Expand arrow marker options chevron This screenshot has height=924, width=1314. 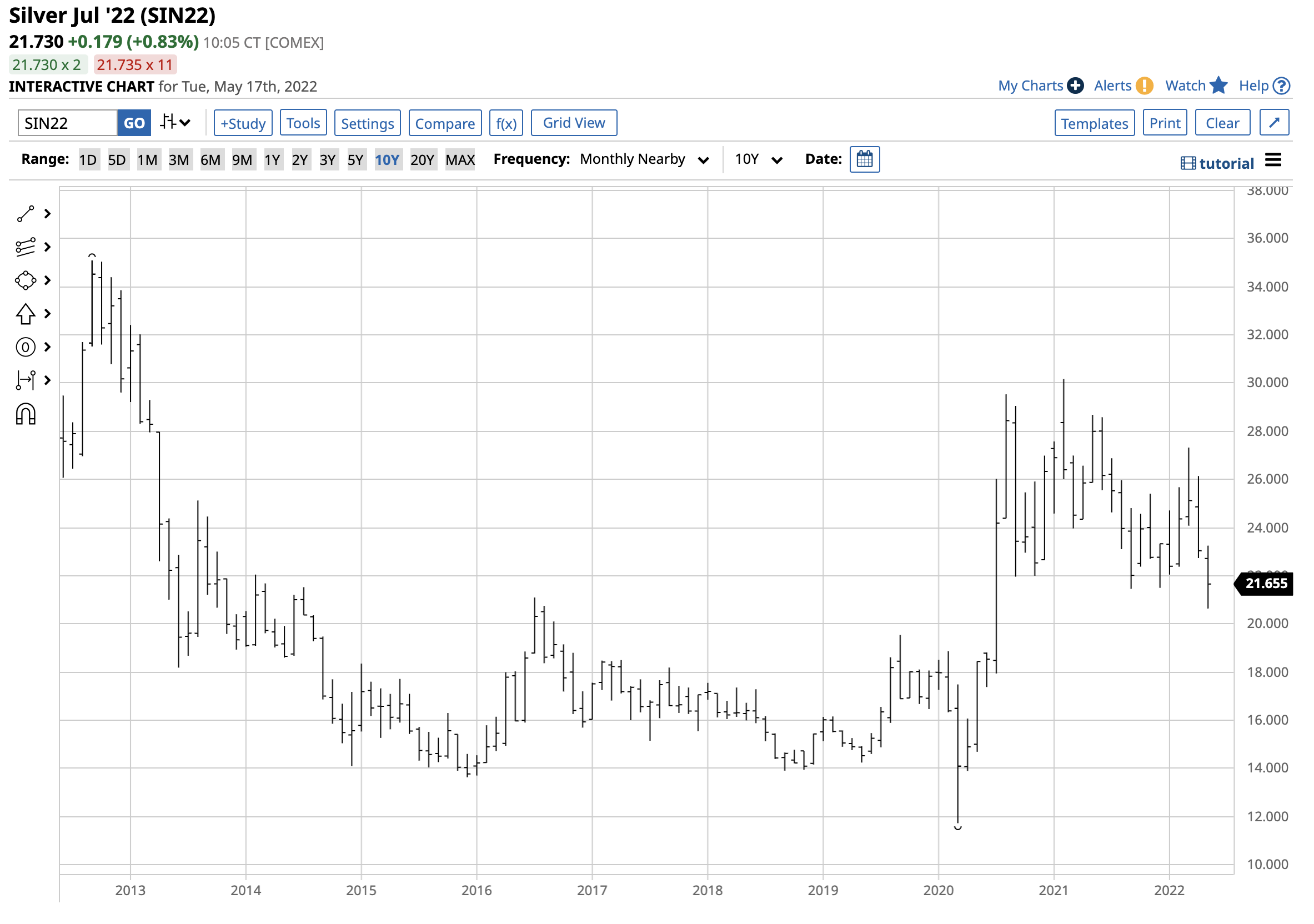pos(48,314)
